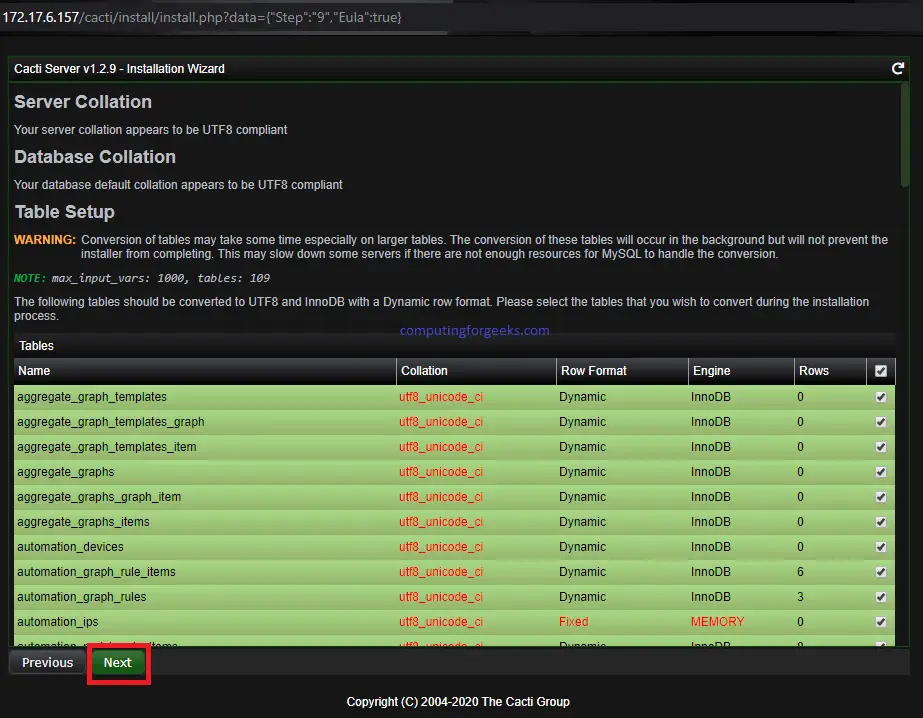Toggle the automation_graph_rule_items checkbox
This screenshot has width=923, height=718.
click(881, 572)
